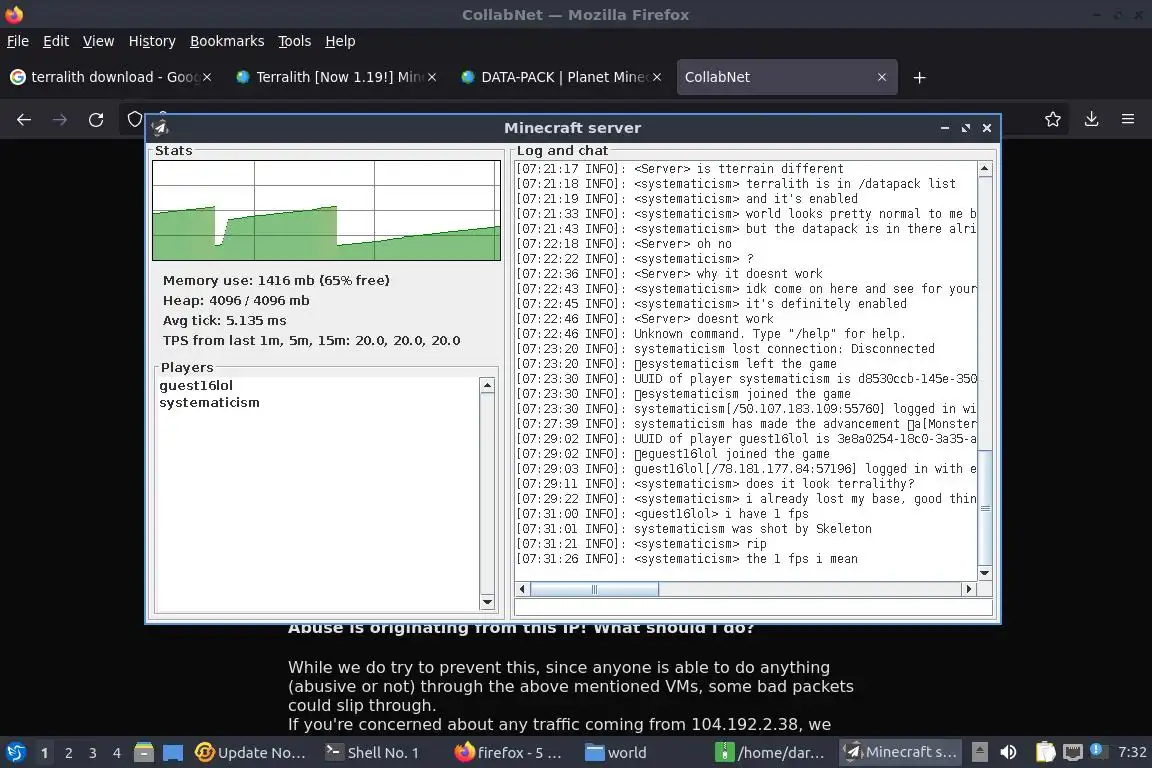Viewport: 1152px width, 768px height.
Task: Click the 'systematicism was shot by Skeleton' log line
Action: (x=694, y=528)
